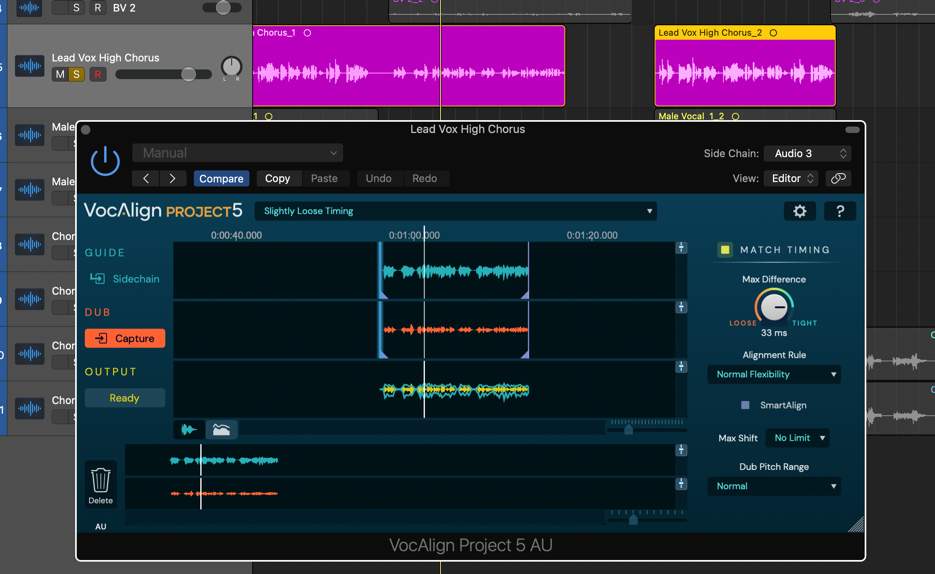Select the pitch contour view icon
This screenshot has width=935, height=574.
pyautogui.click(x=221, y=429)
